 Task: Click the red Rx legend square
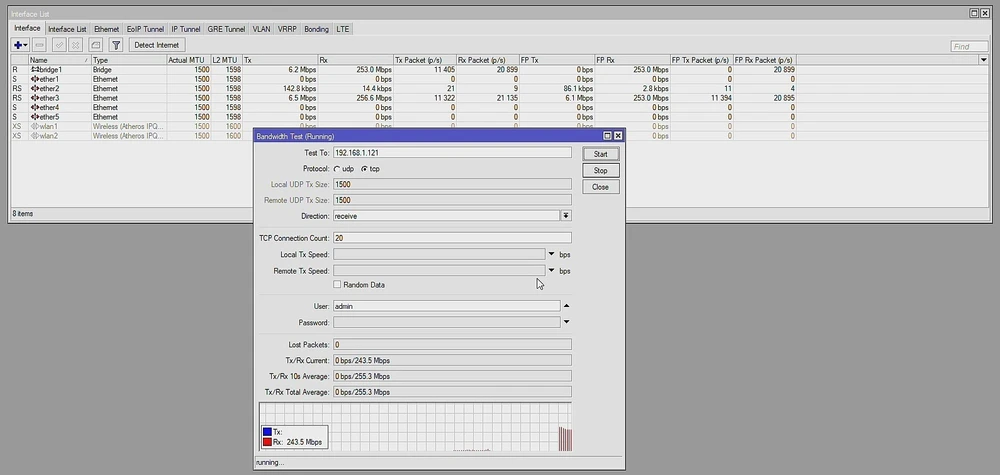pos(267,441)
